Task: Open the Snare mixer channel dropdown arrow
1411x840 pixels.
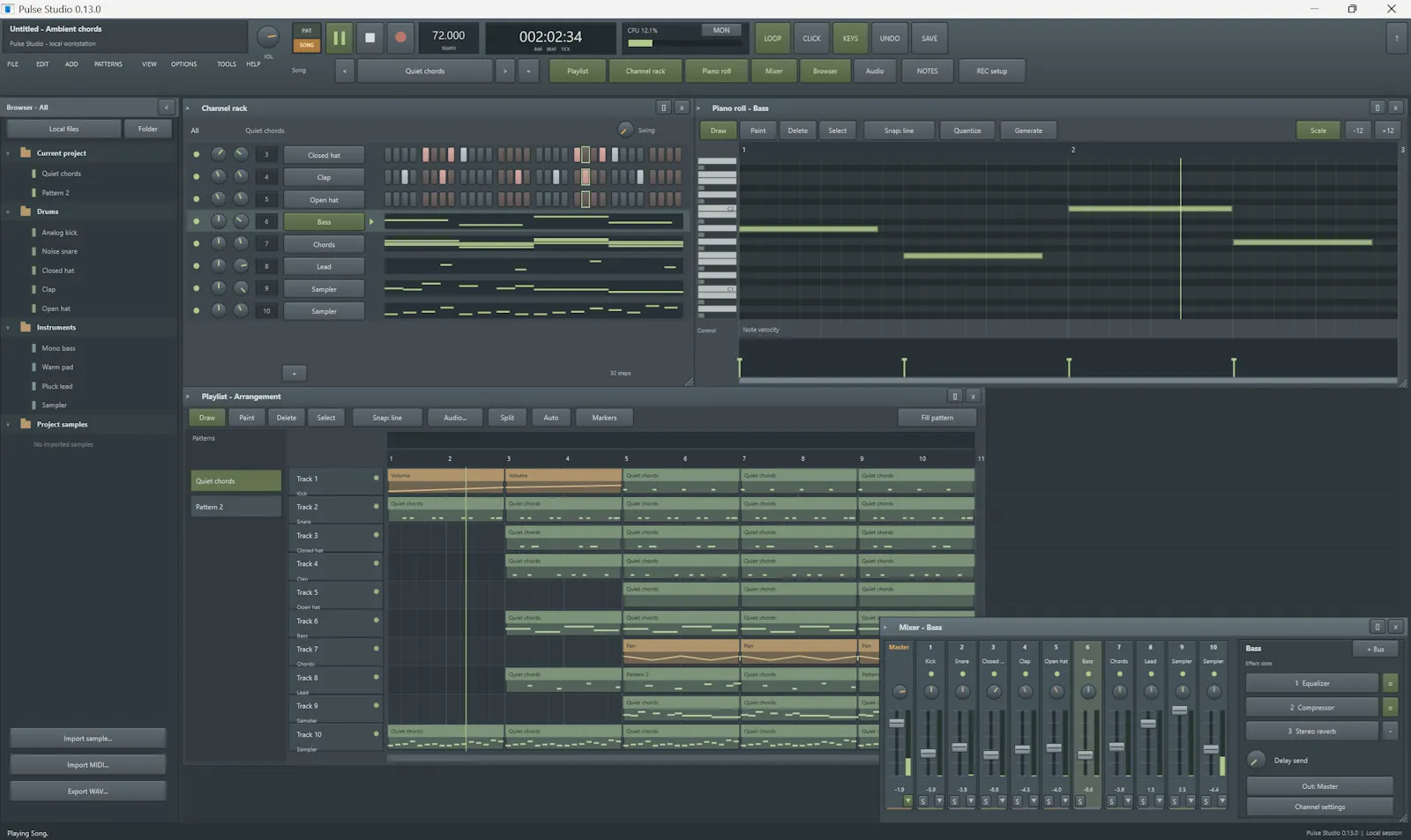Action: [970, 801]
